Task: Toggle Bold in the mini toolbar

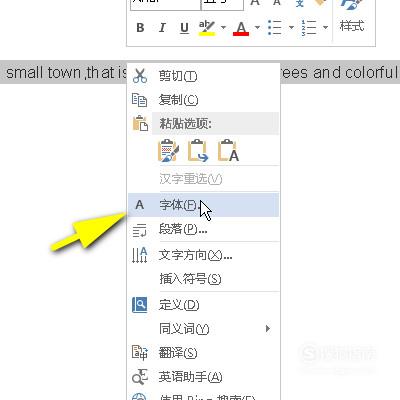Action: (x=140, y=27)
